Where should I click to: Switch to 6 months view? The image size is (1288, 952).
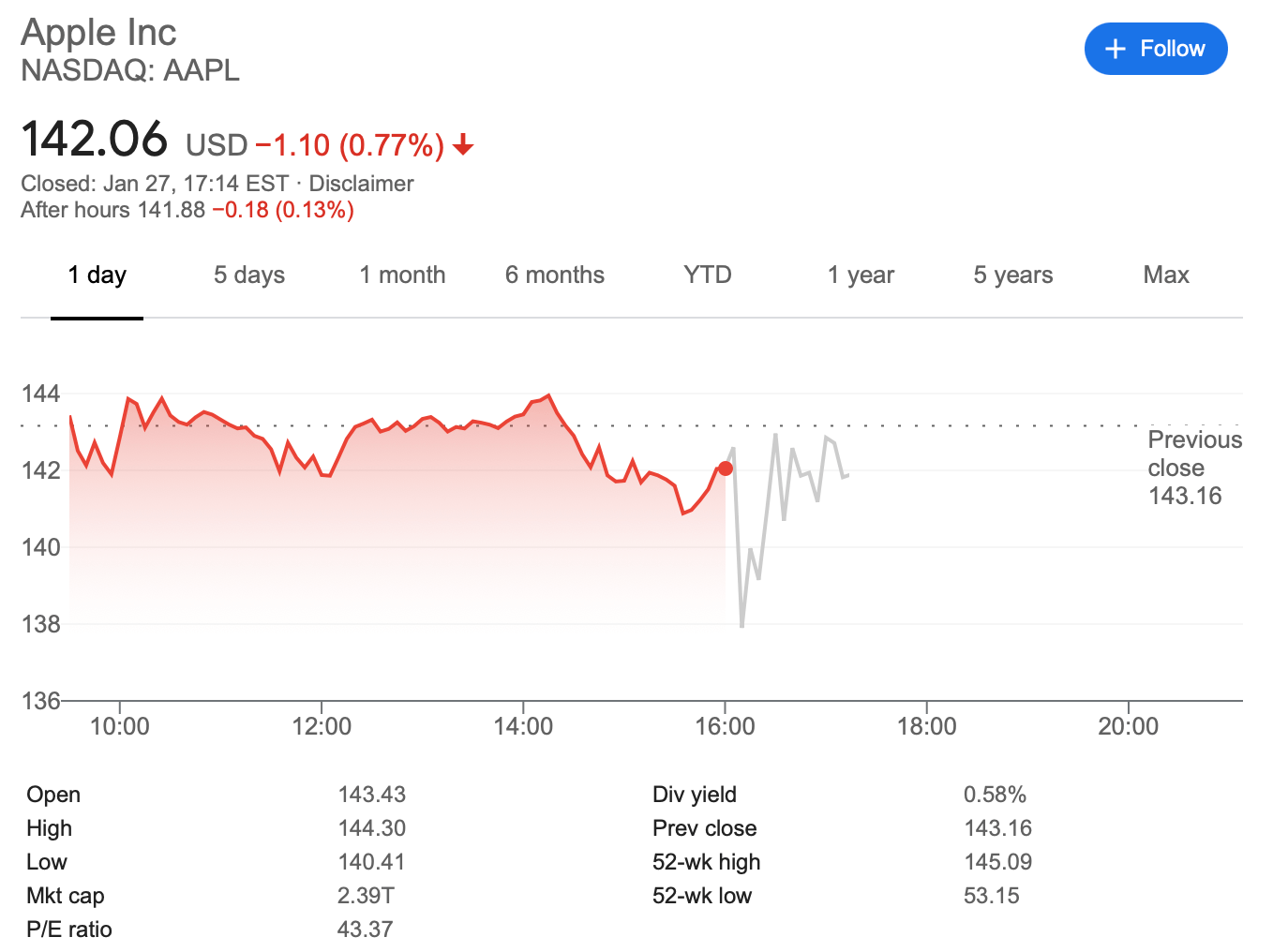click(x=554, y=275)
